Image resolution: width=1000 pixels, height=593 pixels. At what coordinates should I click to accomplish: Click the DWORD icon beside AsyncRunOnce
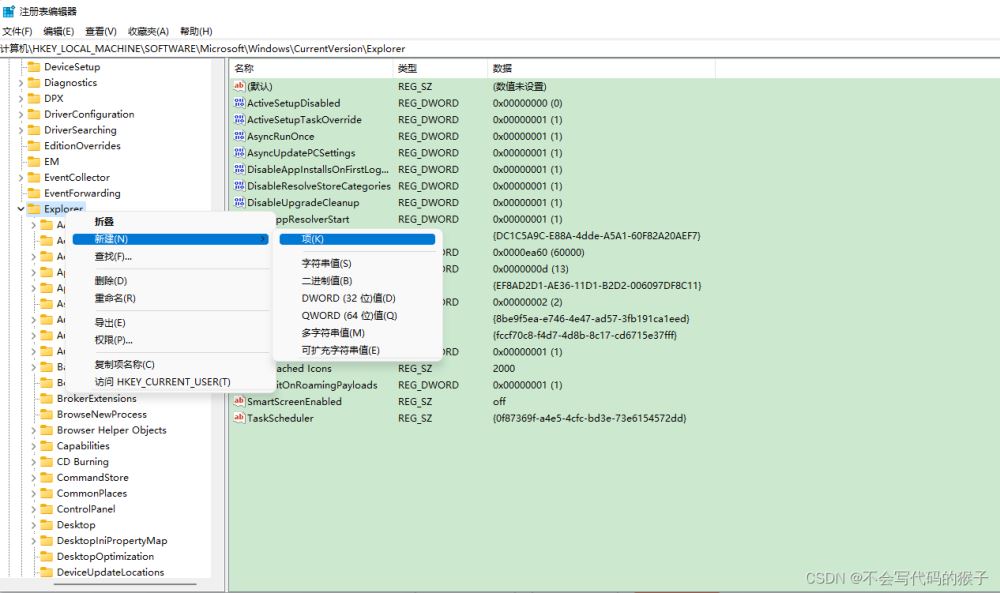click(239, 136)
